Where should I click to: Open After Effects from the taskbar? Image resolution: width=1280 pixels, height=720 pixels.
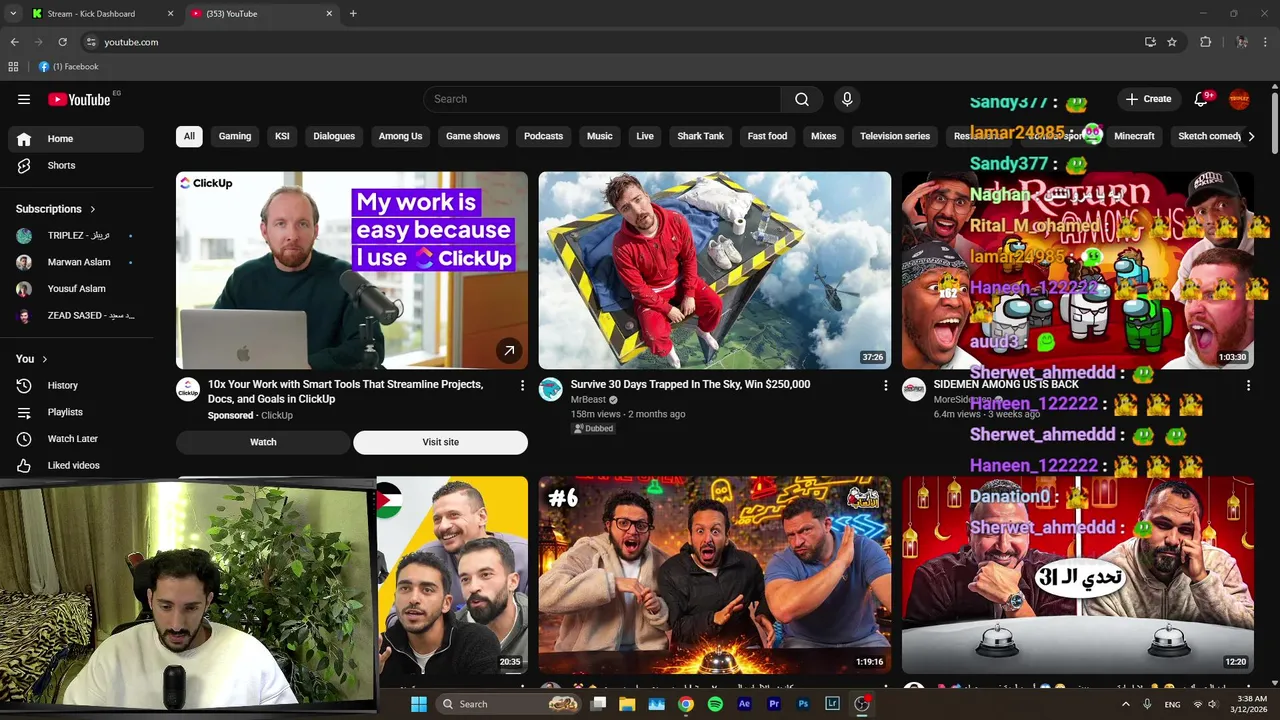click(x=744, y=704)
